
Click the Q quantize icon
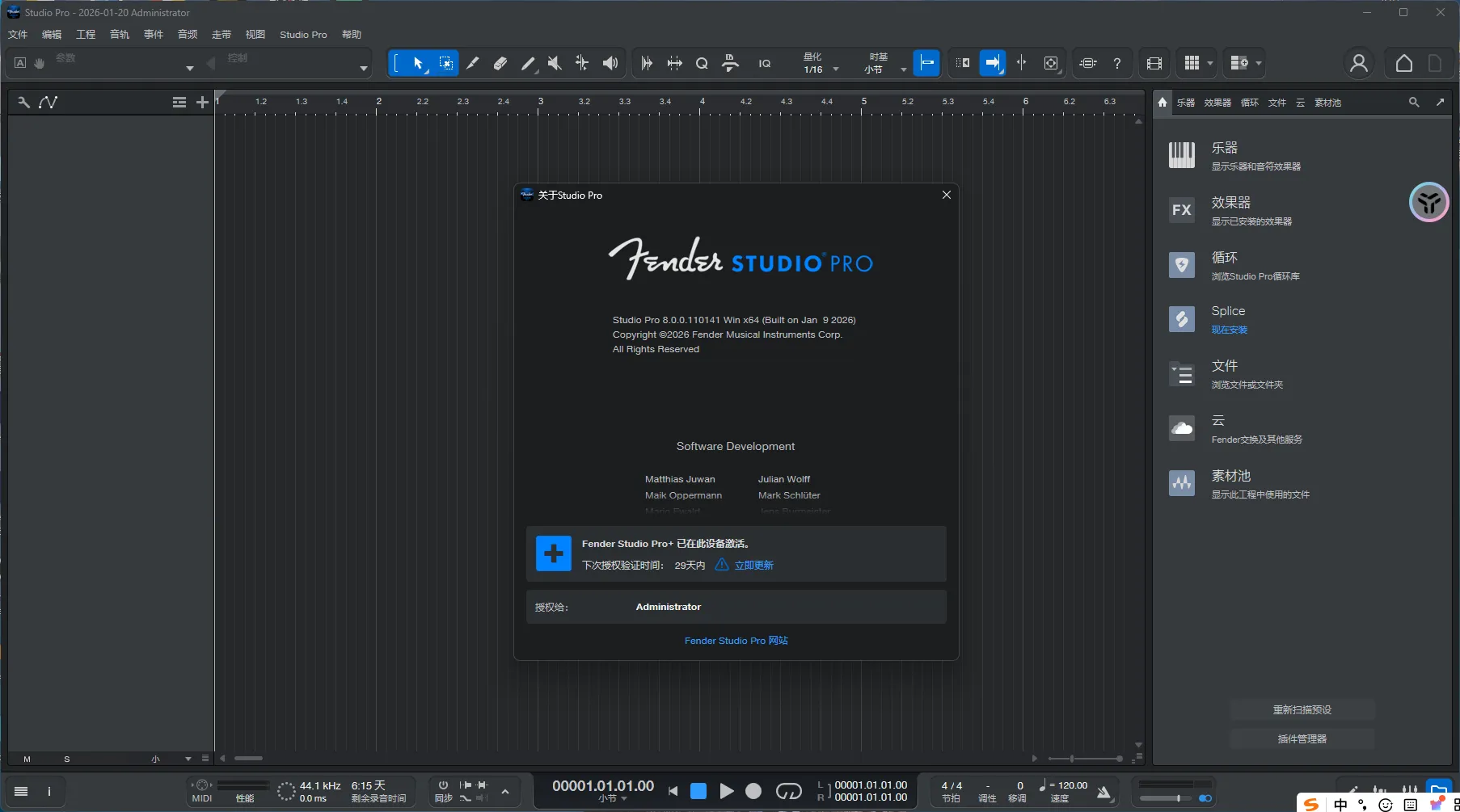[x=702, y=63]
